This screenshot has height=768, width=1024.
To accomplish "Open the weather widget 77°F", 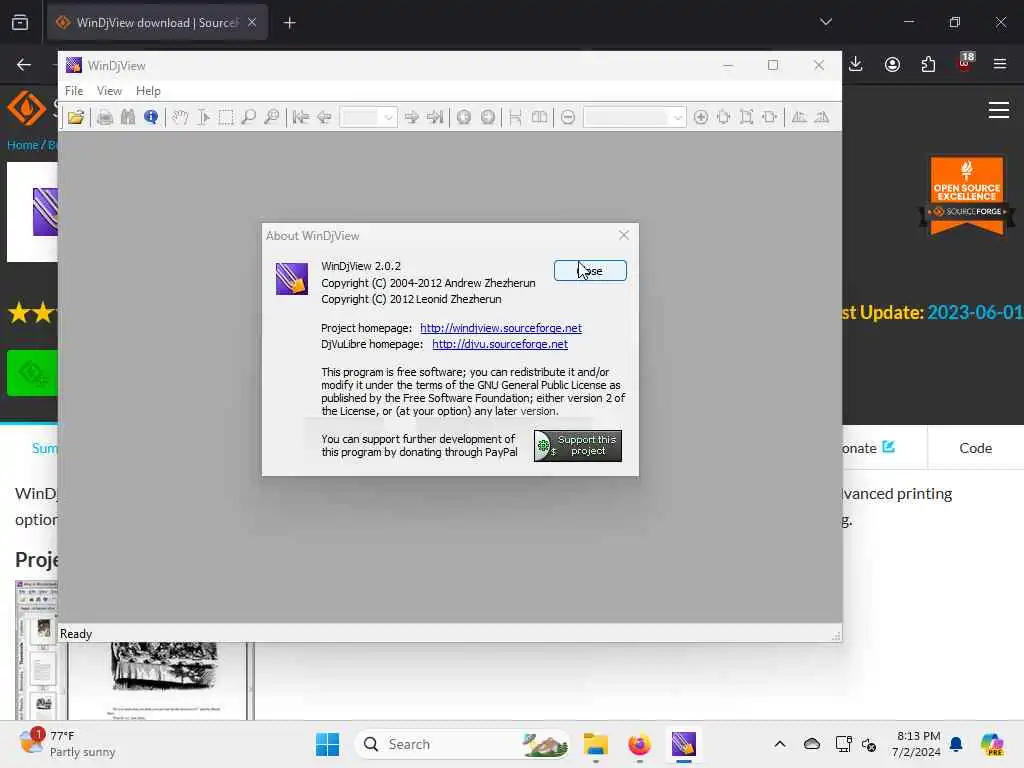I will 67,744.
